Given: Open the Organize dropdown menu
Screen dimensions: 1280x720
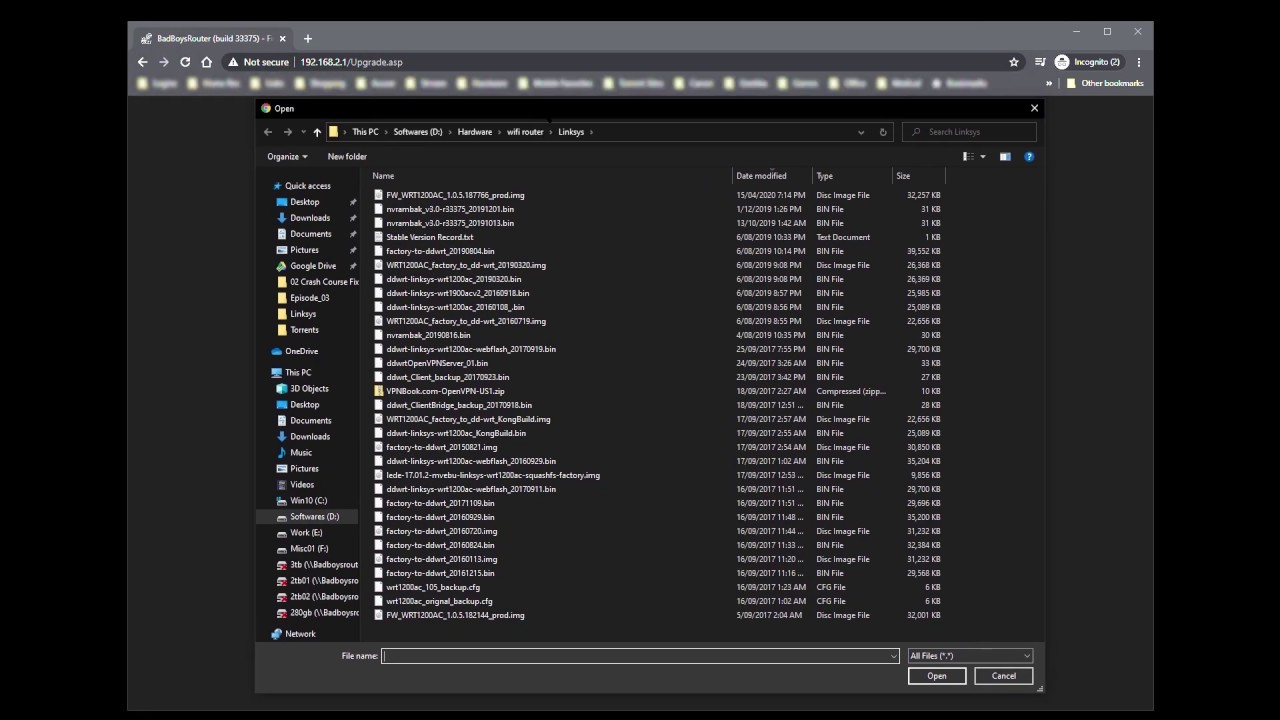Looking at the screenshot, I should point(287,157).
